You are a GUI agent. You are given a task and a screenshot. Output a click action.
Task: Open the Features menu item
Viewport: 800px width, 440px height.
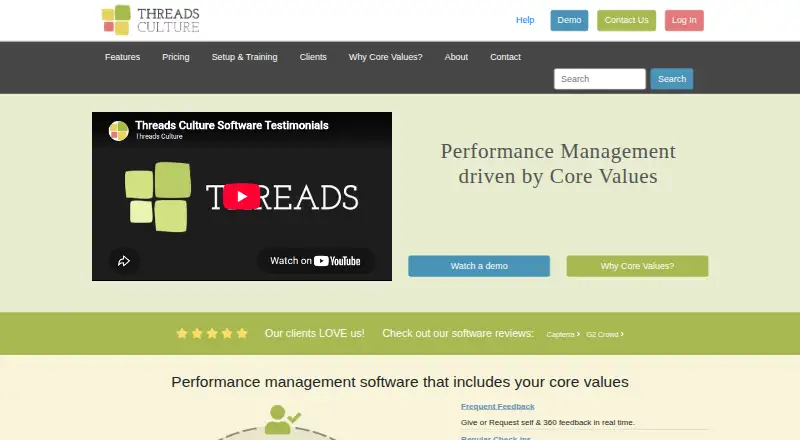pyautogui.click(x=122, y=57)
